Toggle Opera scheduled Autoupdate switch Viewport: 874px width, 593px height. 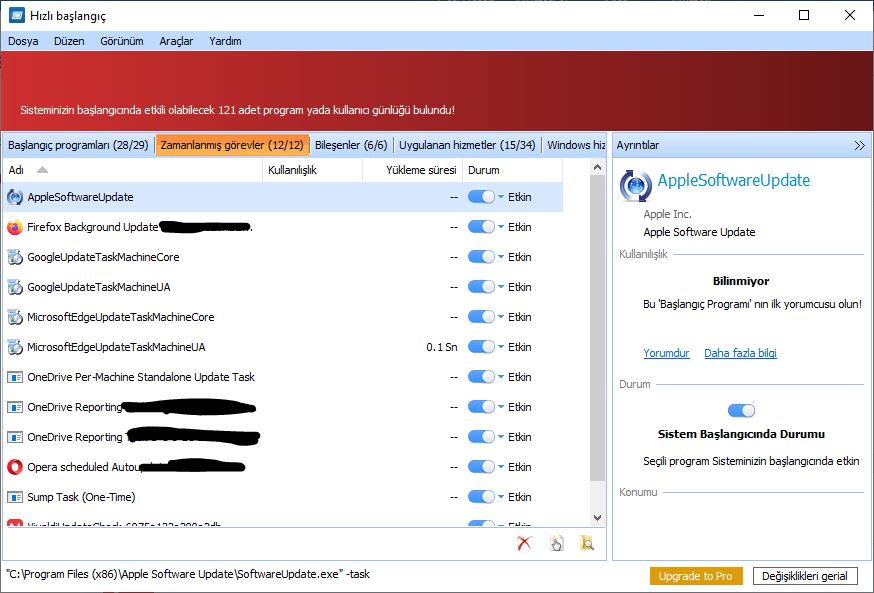pos(481,467)
